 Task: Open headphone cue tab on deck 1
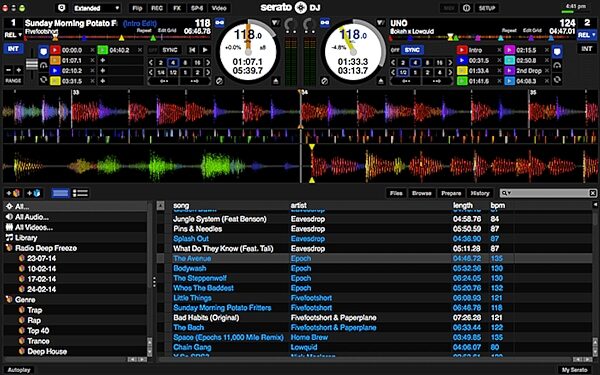(43, 65)
